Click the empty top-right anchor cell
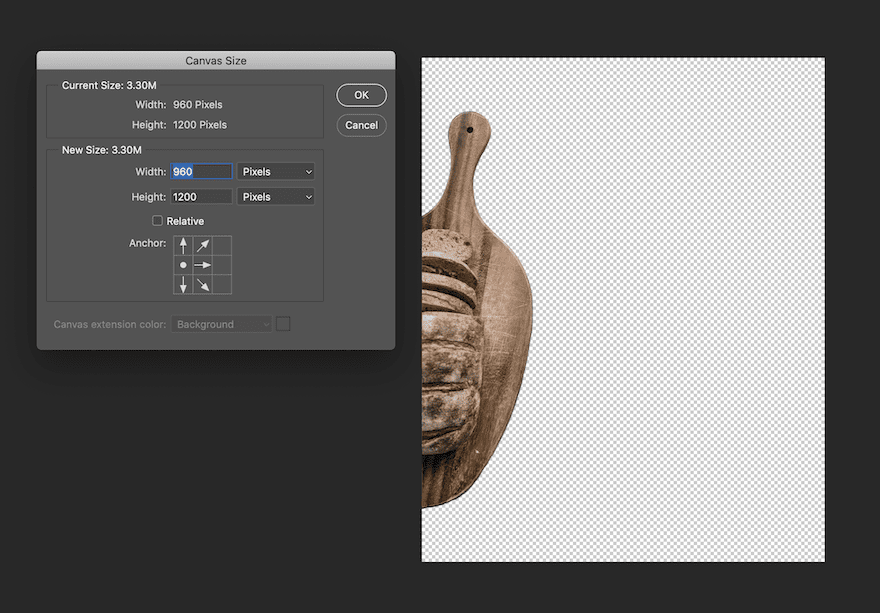The height and width of the screenshot is (613, 880). click(x=222, y=246)
